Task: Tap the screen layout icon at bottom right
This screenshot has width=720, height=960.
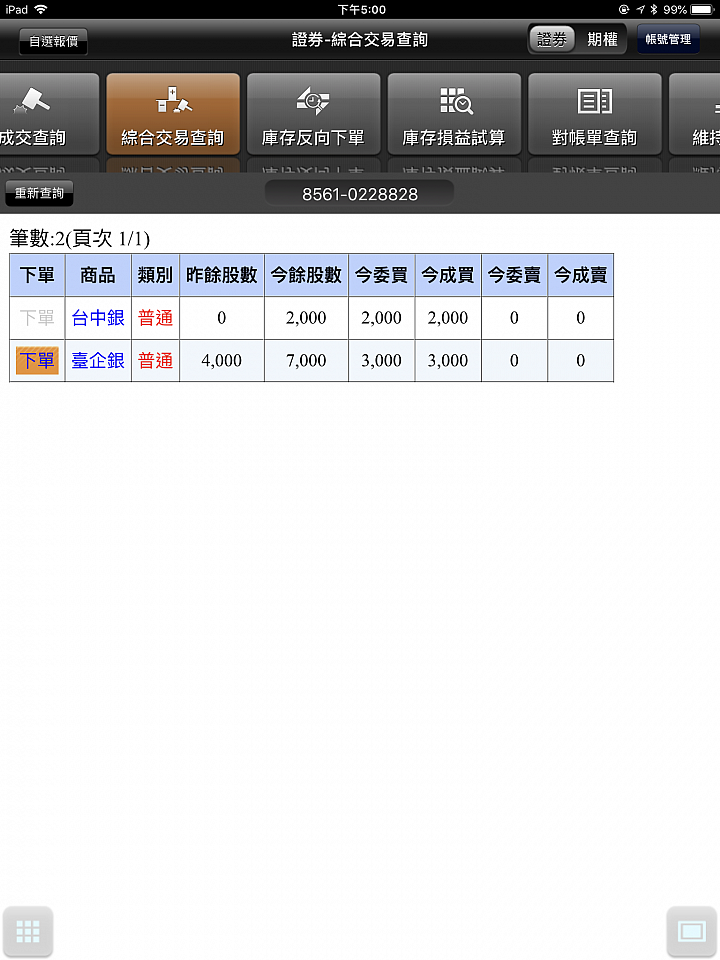Action: (692, 931)
